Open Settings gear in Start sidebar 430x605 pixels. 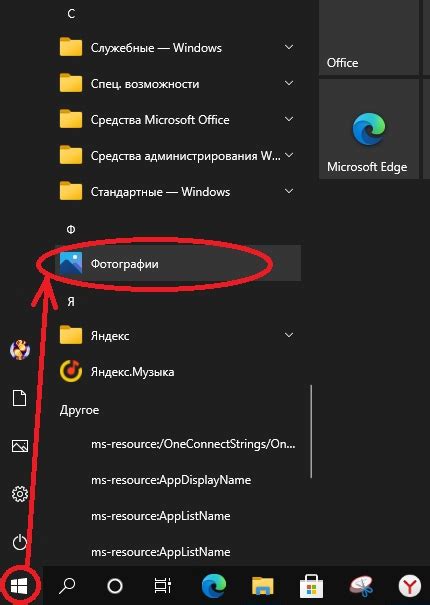[x=20, y=494]
